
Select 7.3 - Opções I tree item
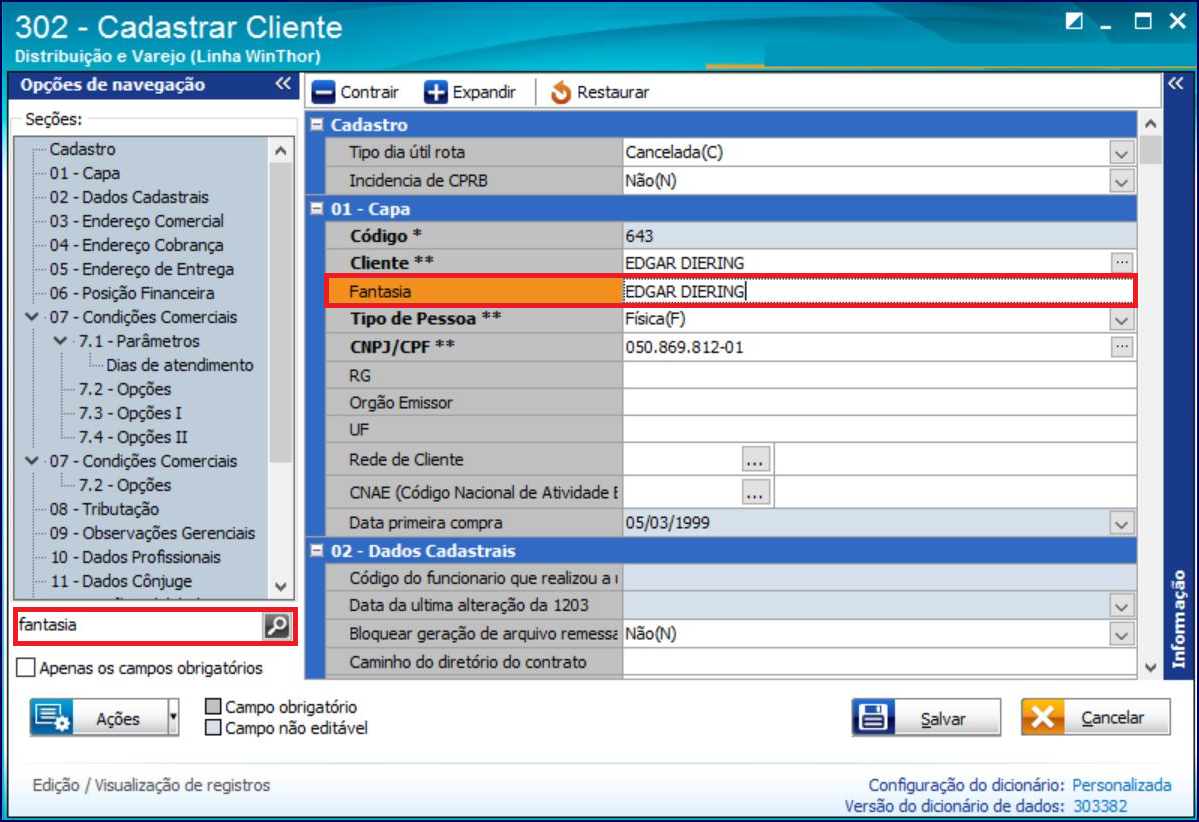(x=130, y=413)
